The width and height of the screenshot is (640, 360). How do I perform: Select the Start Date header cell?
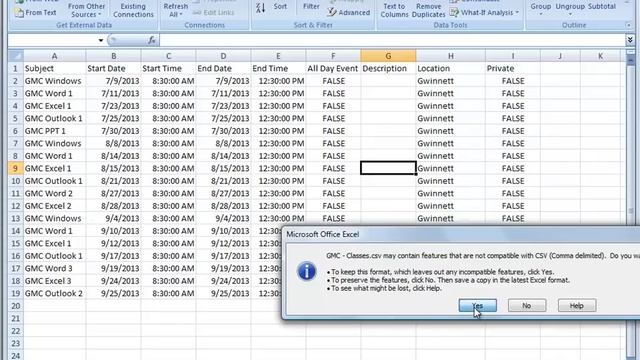click(113, 68)
